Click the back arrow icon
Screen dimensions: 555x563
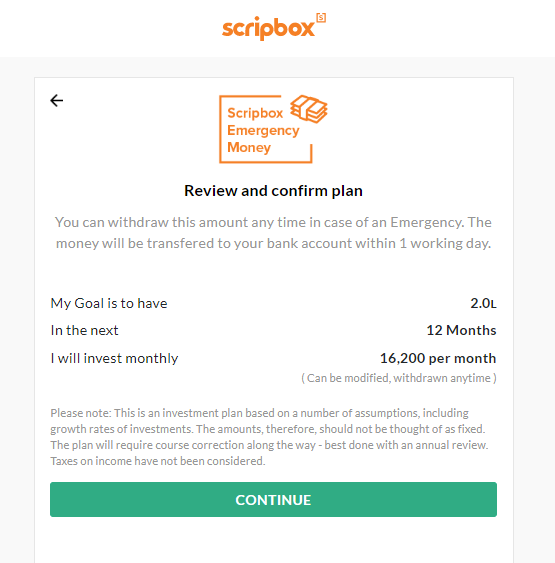tap(57, 101)
